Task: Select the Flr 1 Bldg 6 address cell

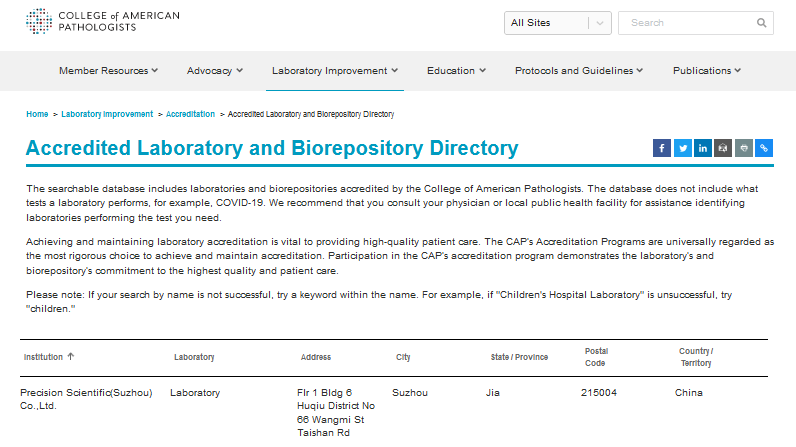Action: 336,412
